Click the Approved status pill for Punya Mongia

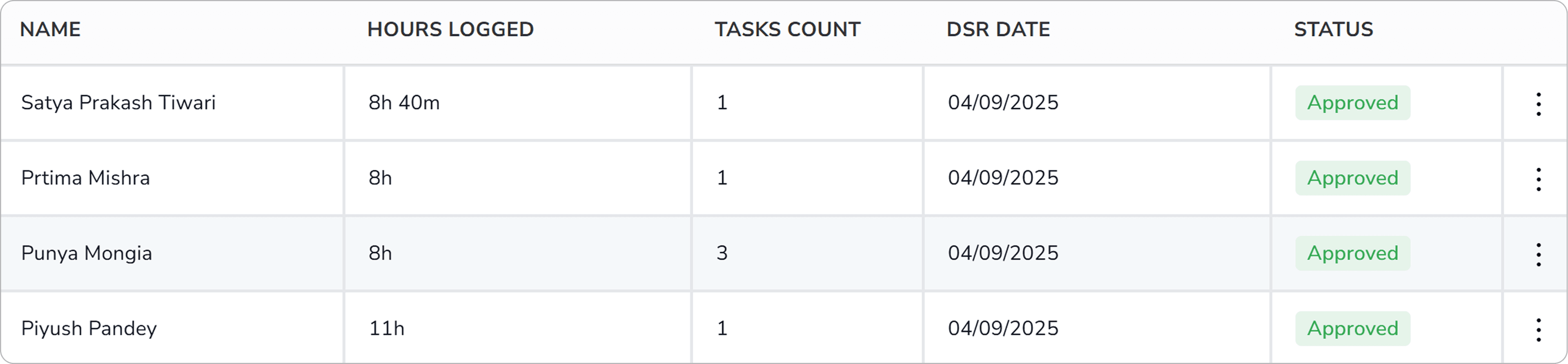point(1352,253)
